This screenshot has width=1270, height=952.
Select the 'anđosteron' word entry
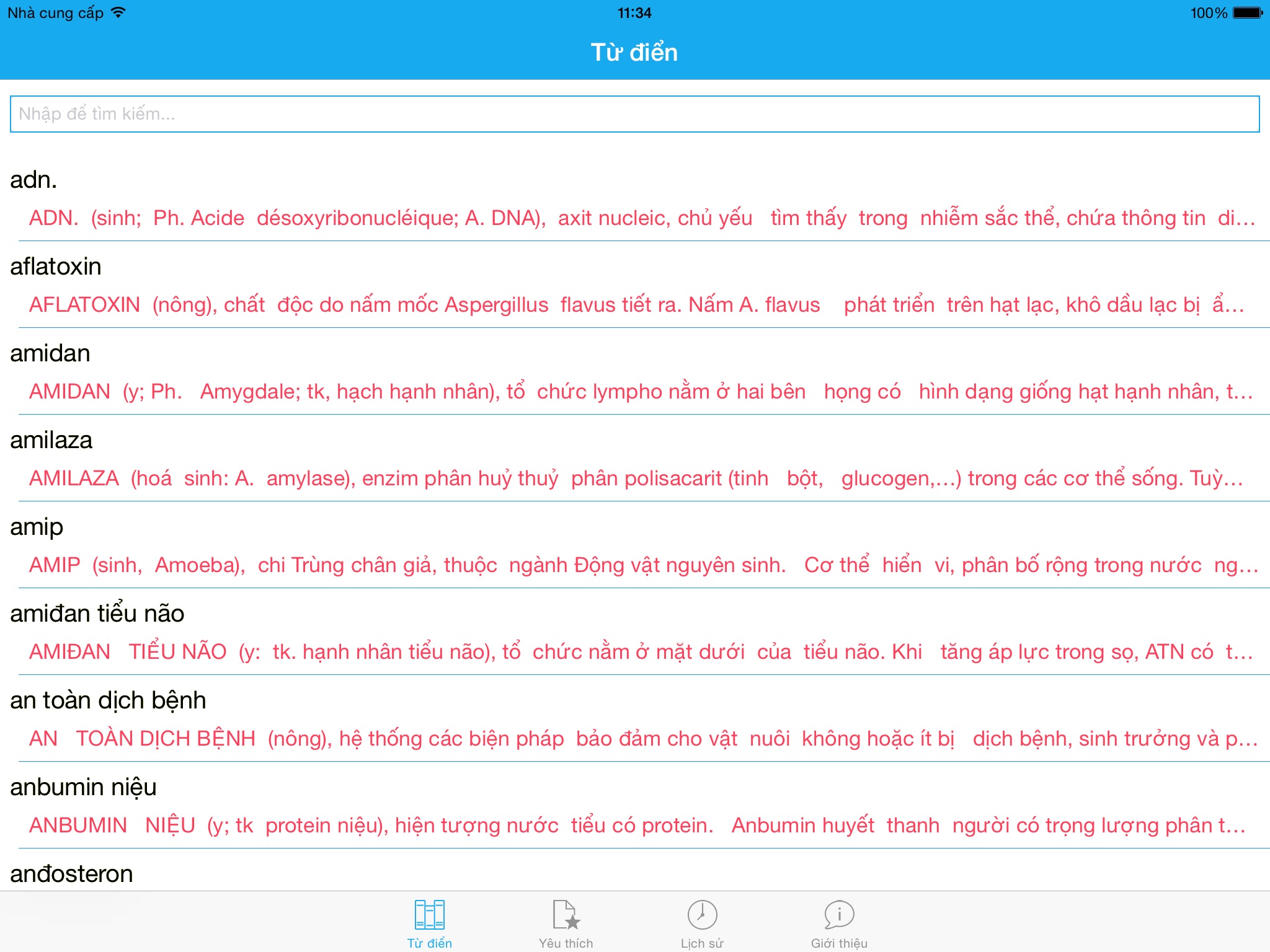71,874
